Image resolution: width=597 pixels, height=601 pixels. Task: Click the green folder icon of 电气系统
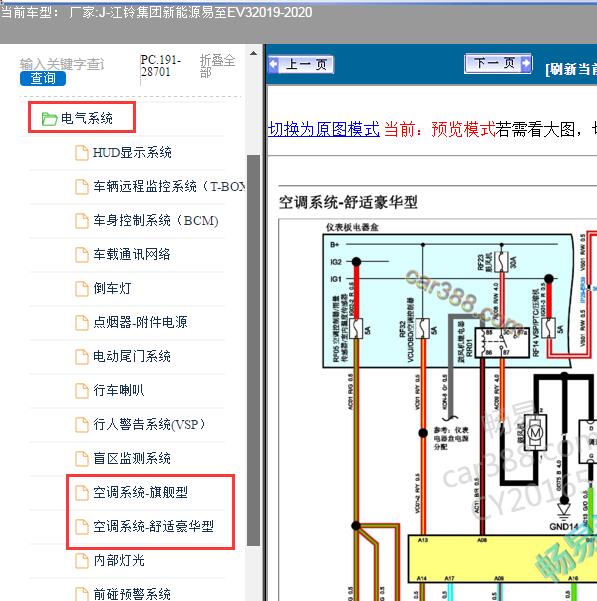pos(49,119)
